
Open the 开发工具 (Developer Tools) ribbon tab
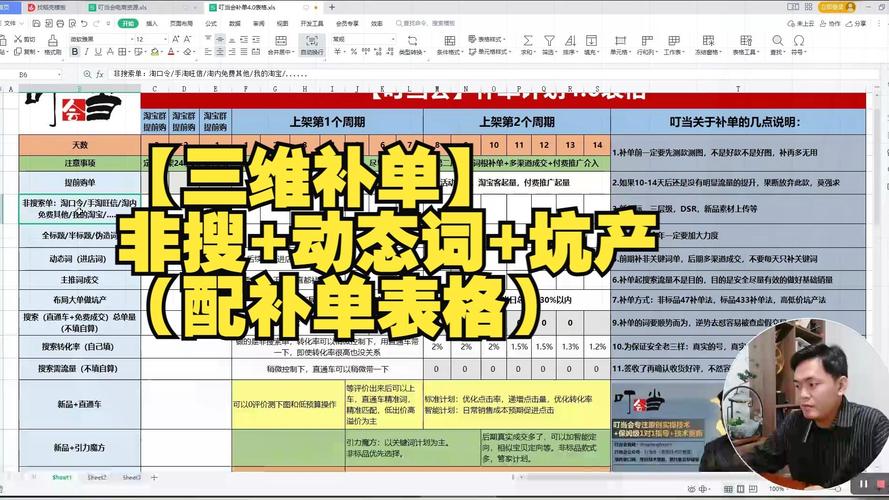click(312, 24)
